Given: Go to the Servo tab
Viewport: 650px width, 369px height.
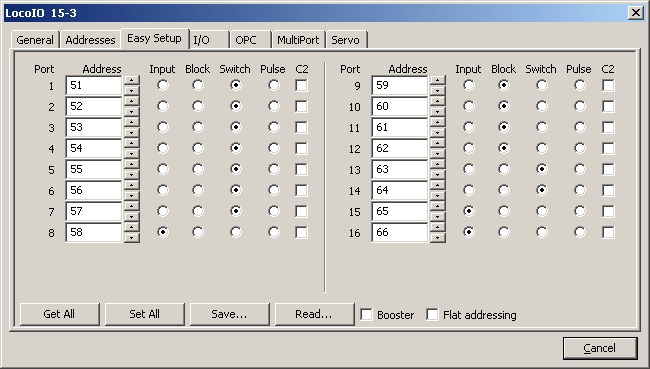Looking at the screenshot, I should [x=346, y=40].
